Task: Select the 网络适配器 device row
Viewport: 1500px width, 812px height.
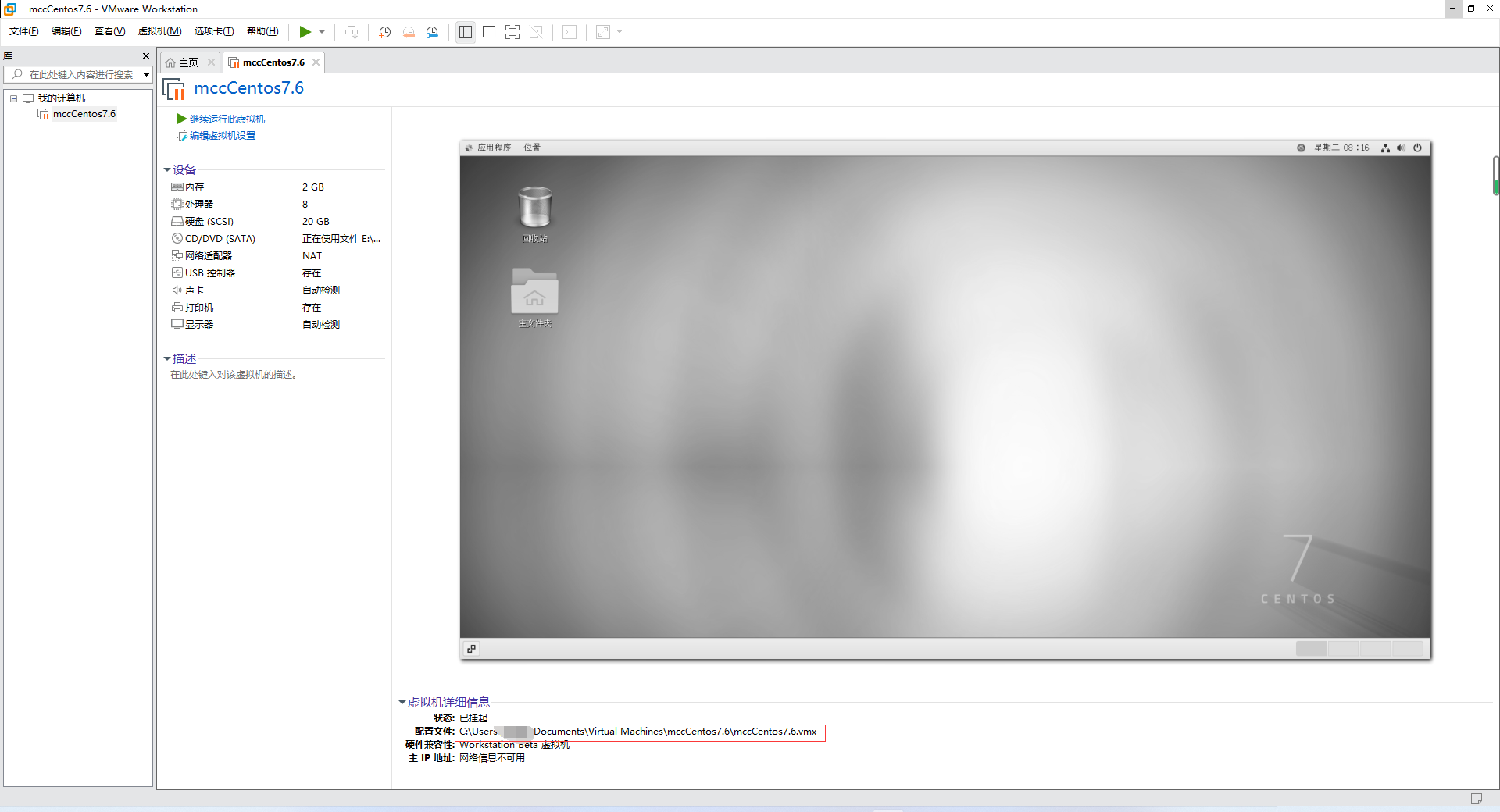Action: pyautogui.click(x=277, y=256)
